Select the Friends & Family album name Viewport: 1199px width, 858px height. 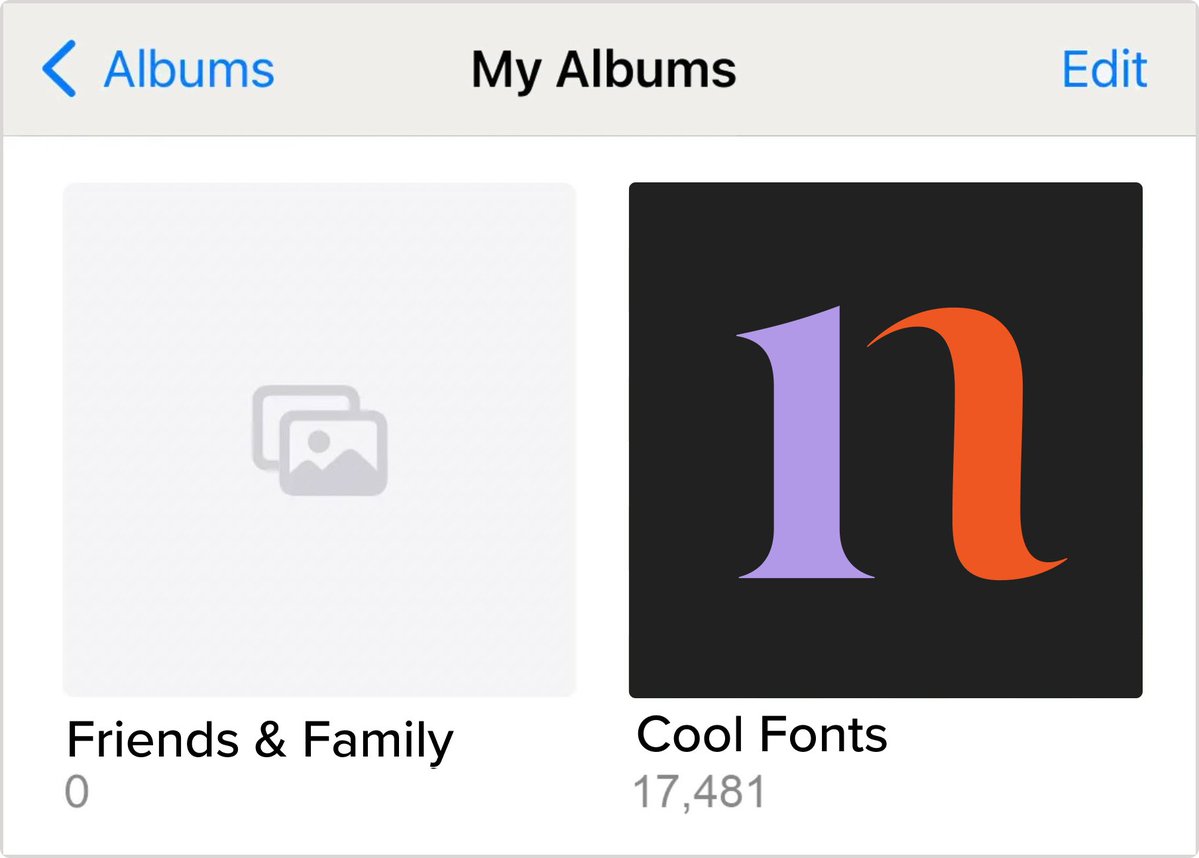pos(260,740)
